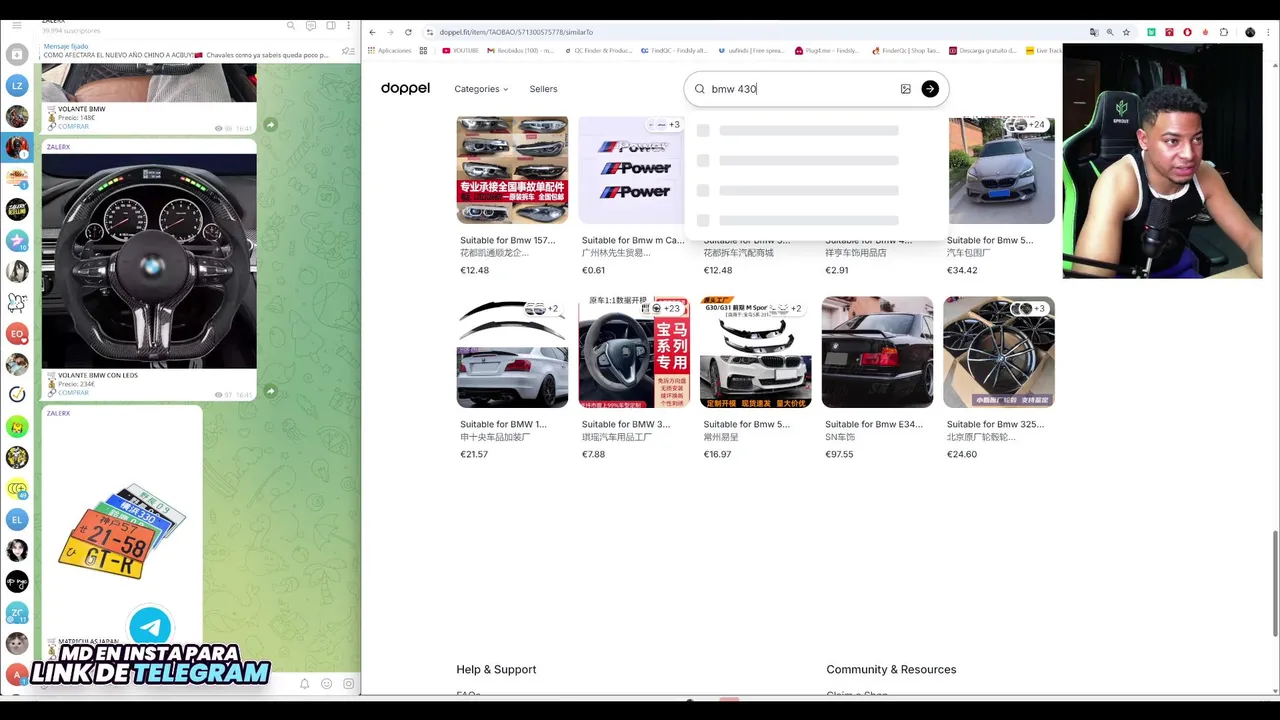This screenshot has width=1280, height=720.
Task: Click the €21.57 price text
Action: click(474, 454)
